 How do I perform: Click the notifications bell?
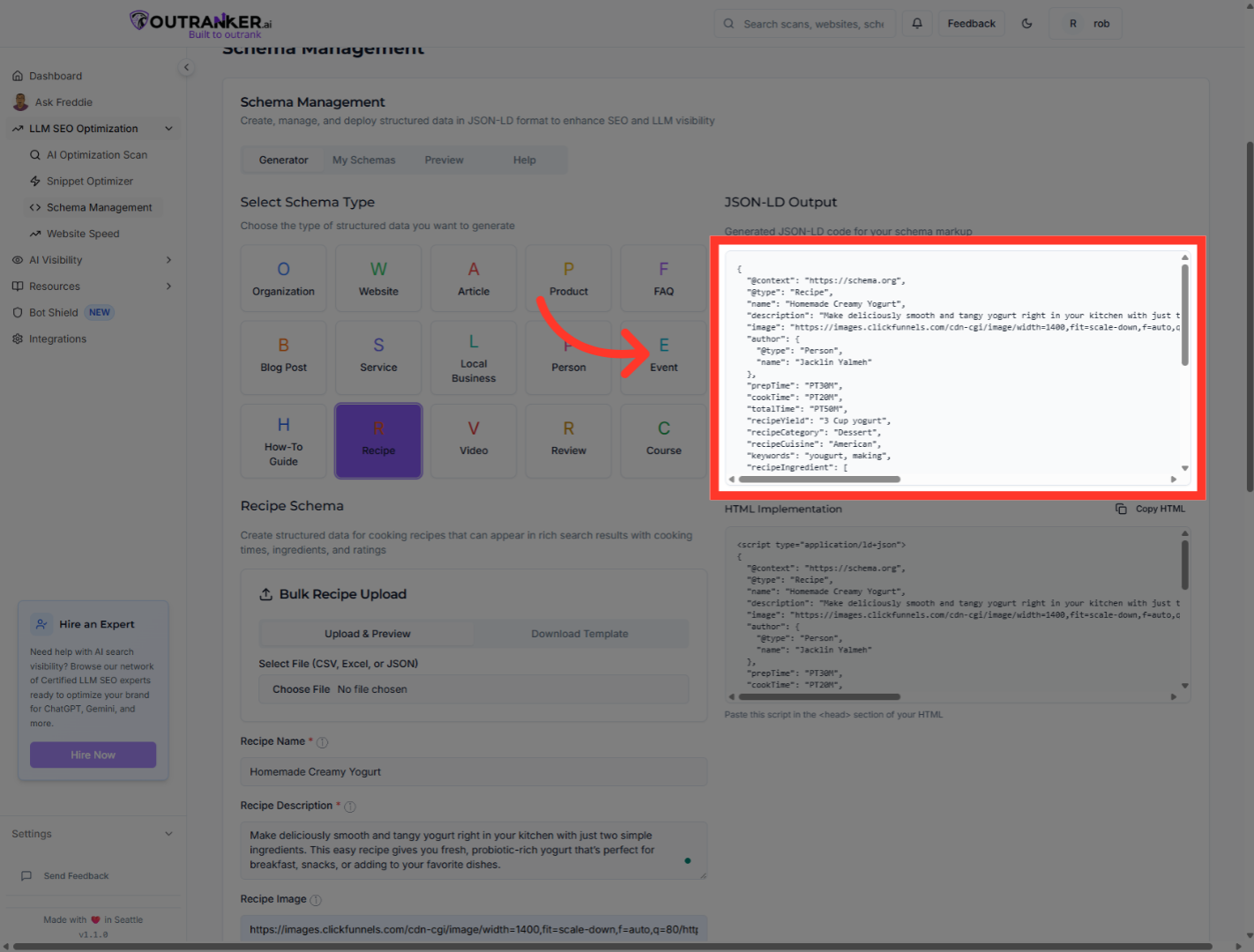tap(916, 23)
